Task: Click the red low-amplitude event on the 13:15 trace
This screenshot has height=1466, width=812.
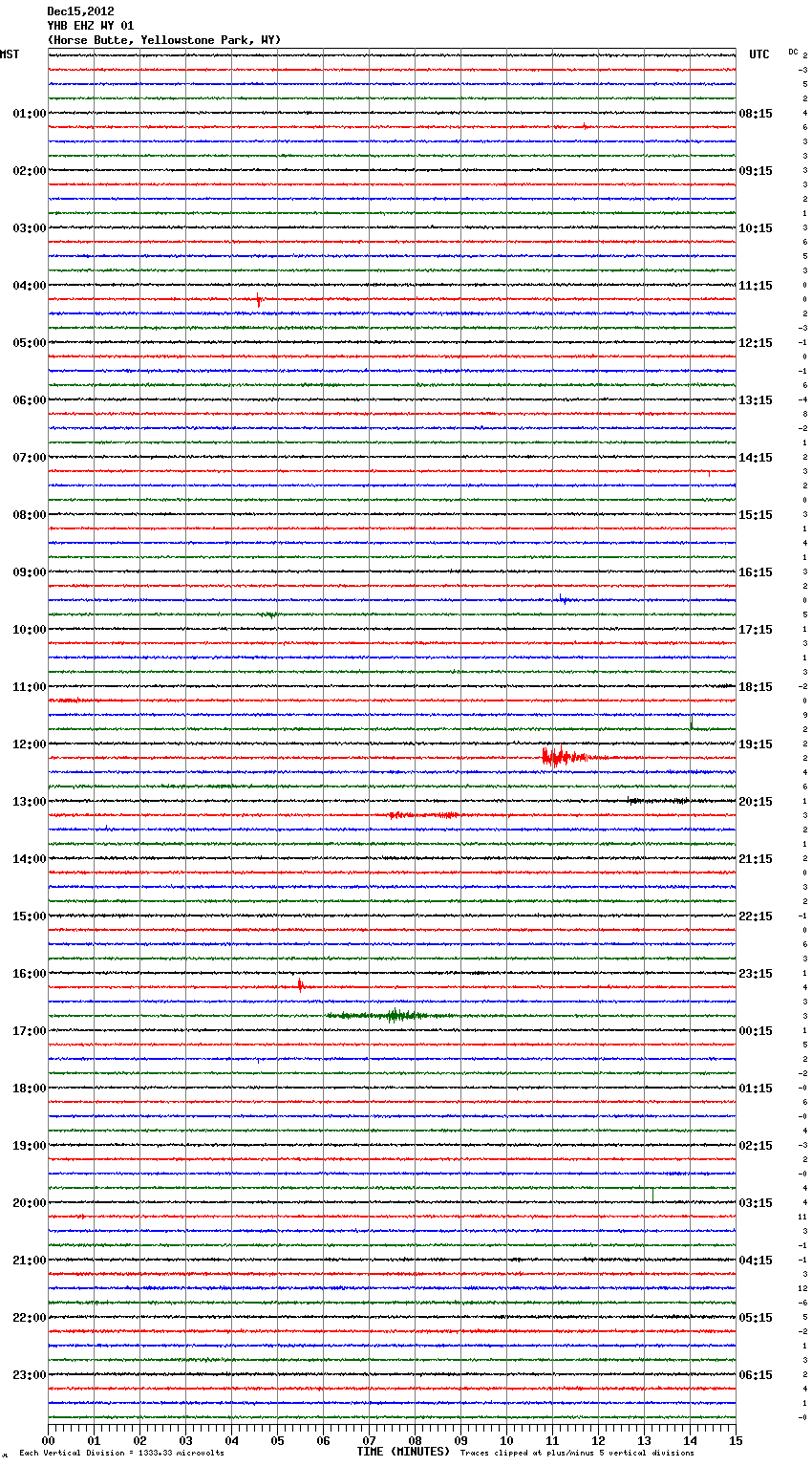Action: click(423, 815)
